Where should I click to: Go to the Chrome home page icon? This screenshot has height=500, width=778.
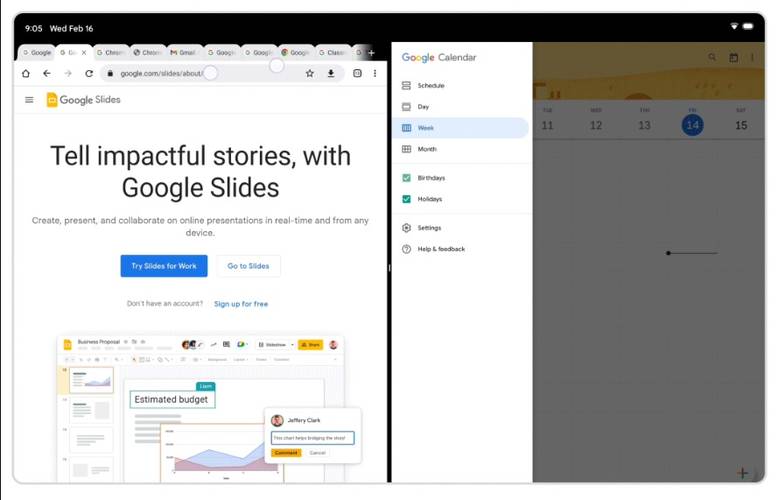tap(26, 73)
